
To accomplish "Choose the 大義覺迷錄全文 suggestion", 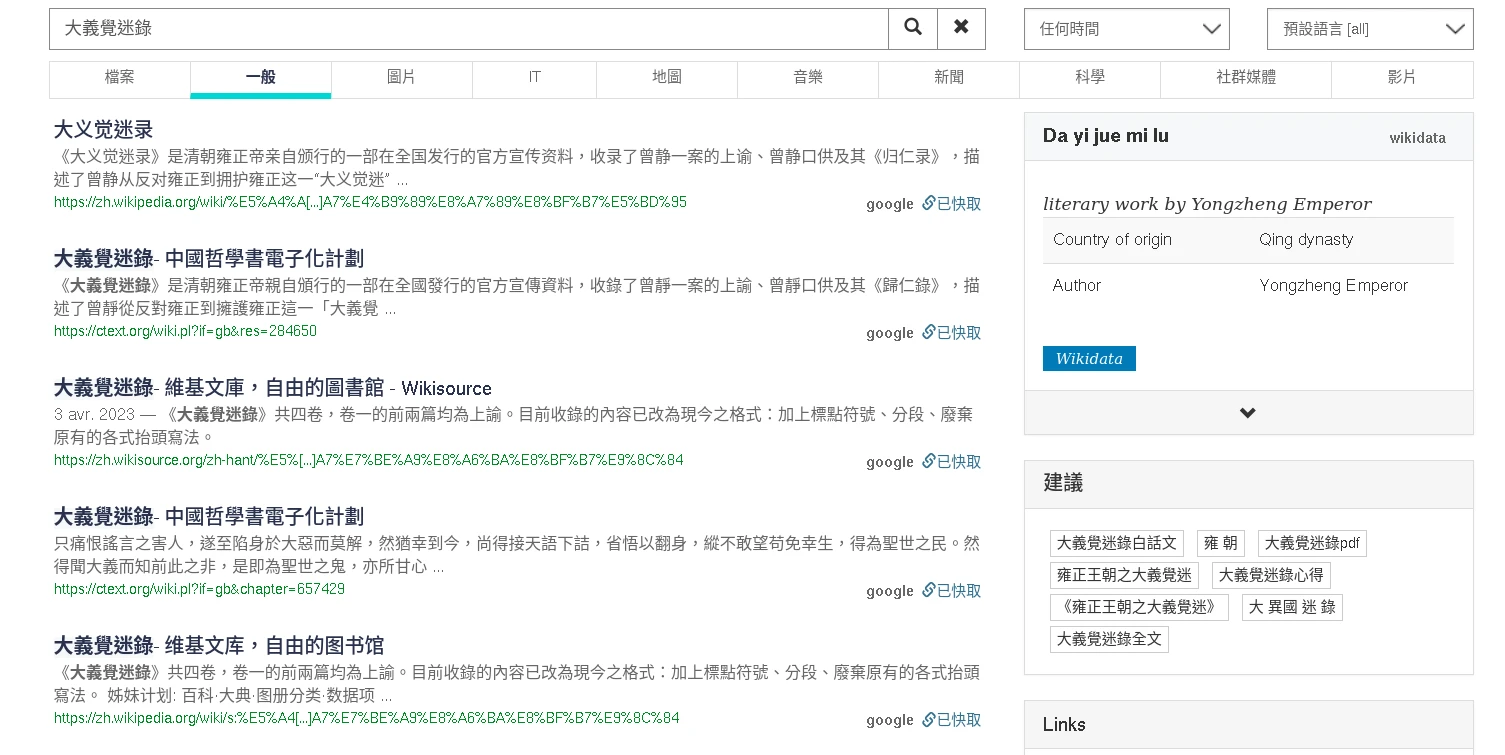I will (1109, 639).
